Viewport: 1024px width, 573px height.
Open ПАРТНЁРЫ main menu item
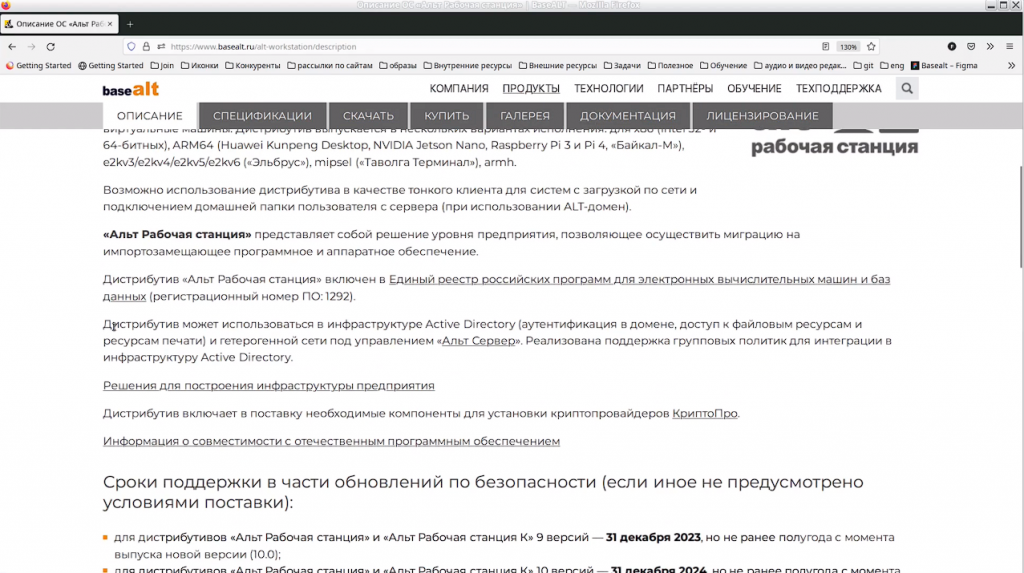coord(685,89)
